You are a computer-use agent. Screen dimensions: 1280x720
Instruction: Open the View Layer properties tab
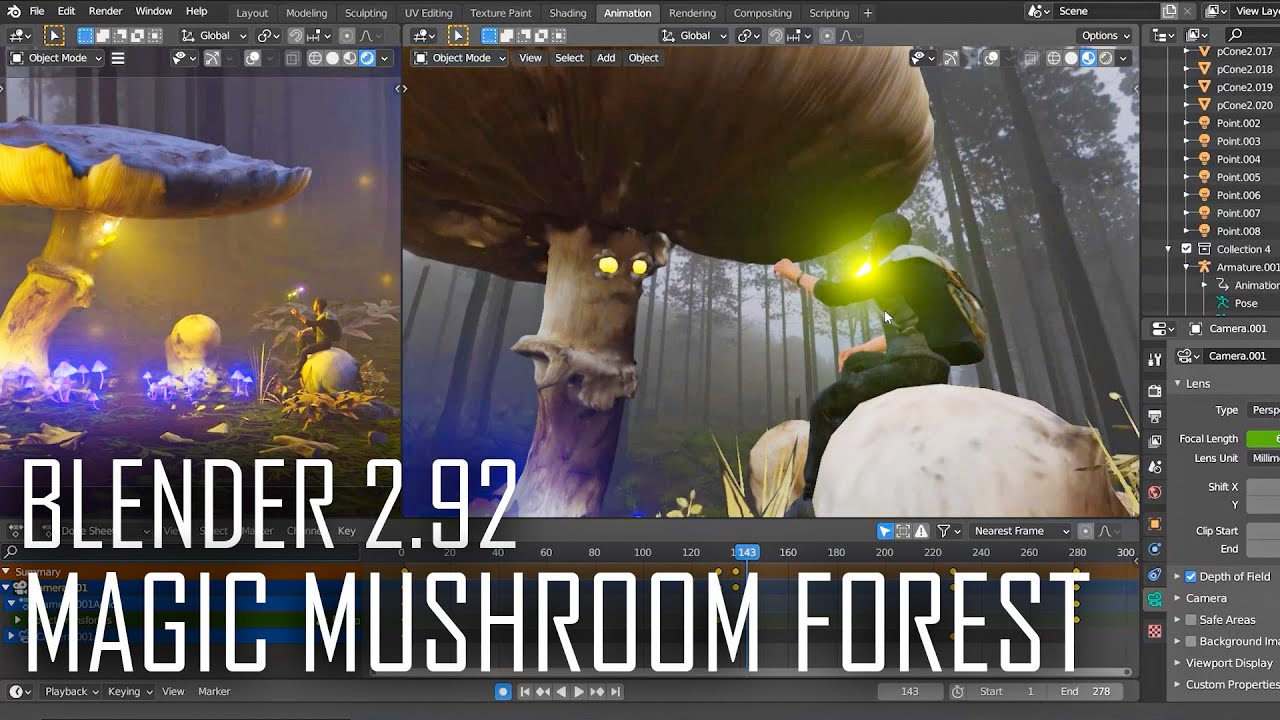point(1155,441)
